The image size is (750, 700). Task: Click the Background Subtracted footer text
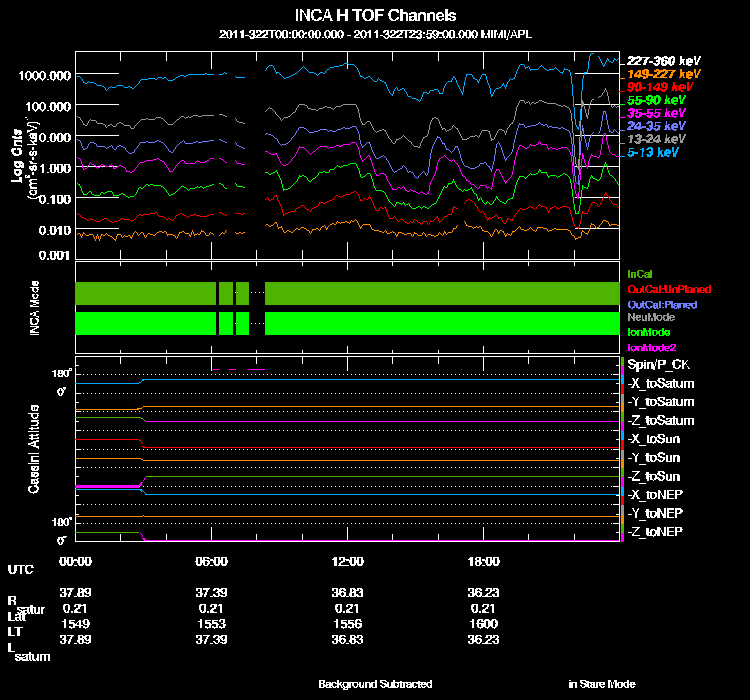(x=375, y=685)
